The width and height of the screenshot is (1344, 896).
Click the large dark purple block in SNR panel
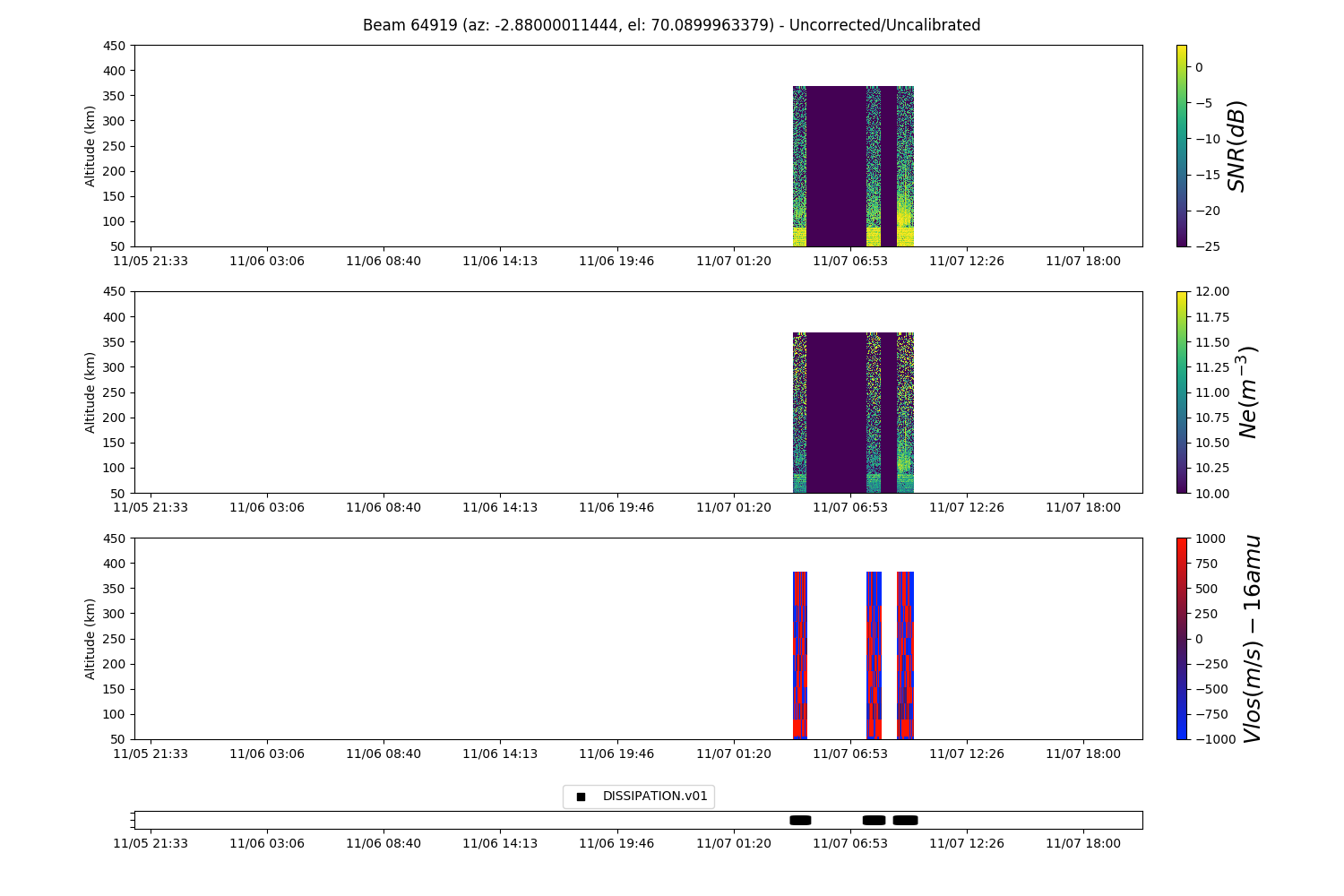coord(836,166)
